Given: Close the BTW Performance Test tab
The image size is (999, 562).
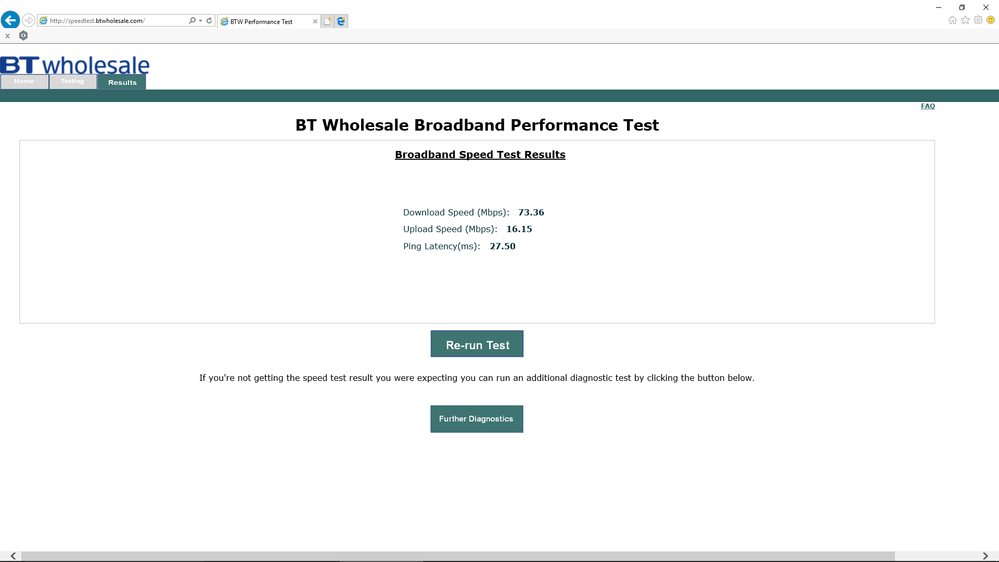Looking at the screenshot, I should (315, 21).
